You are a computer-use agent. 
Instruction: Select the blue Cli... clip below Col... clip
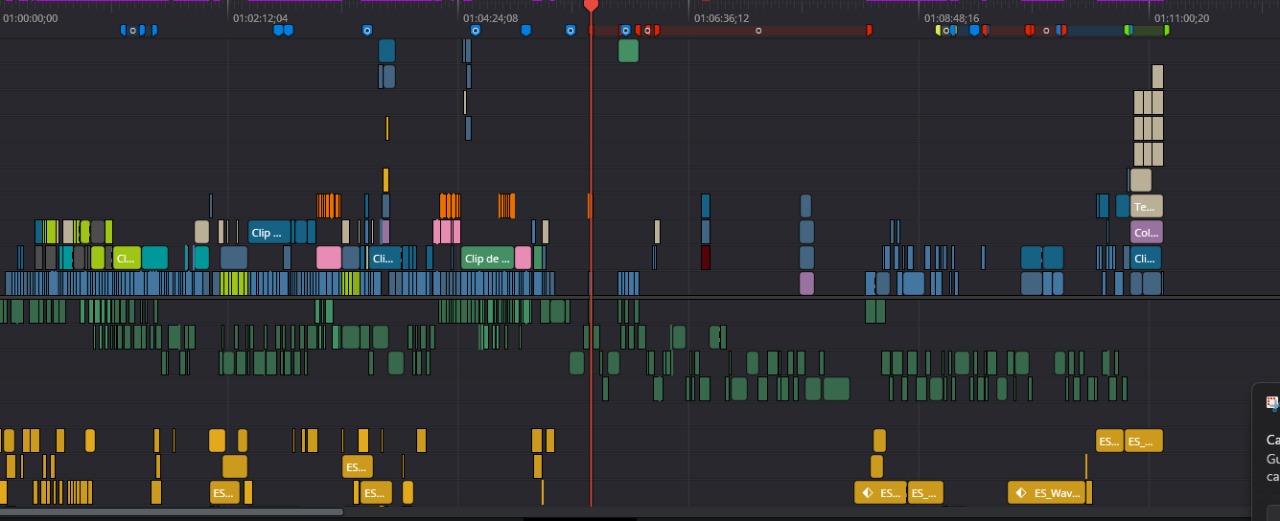(x=1146, y=258)
